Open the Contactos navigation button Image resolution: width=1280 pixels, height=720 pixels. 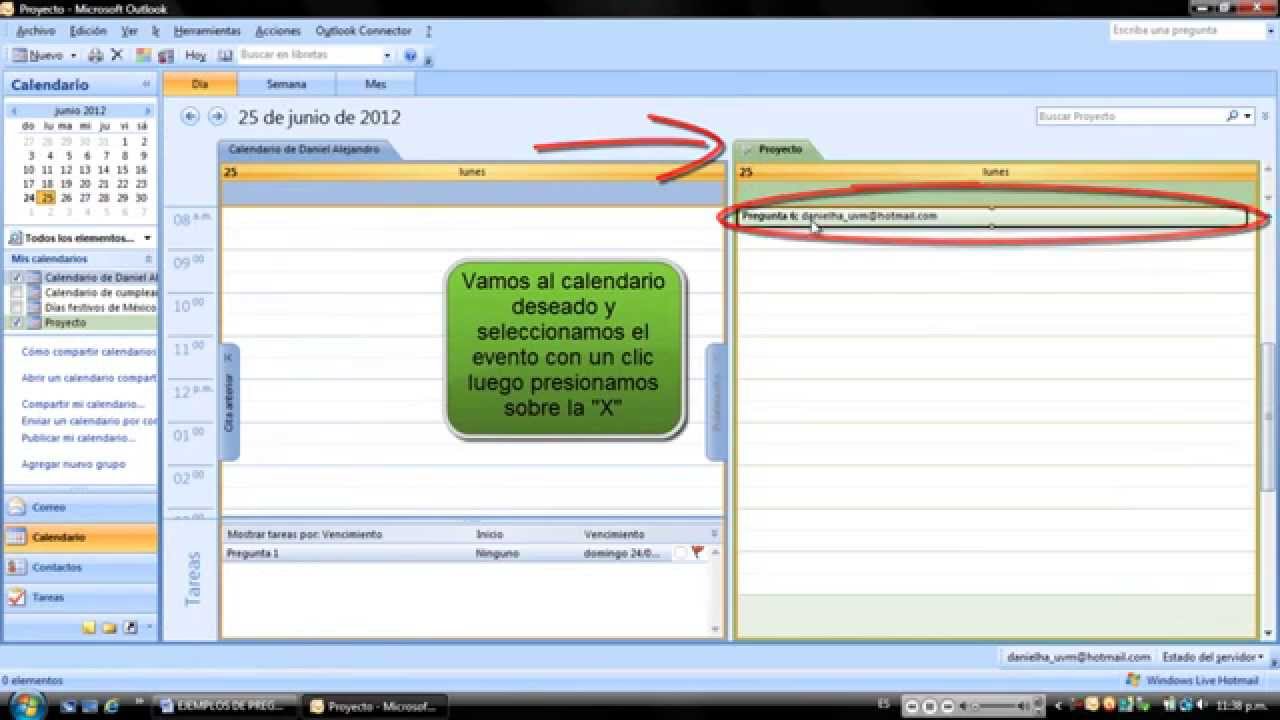click(x=80, y=567)
